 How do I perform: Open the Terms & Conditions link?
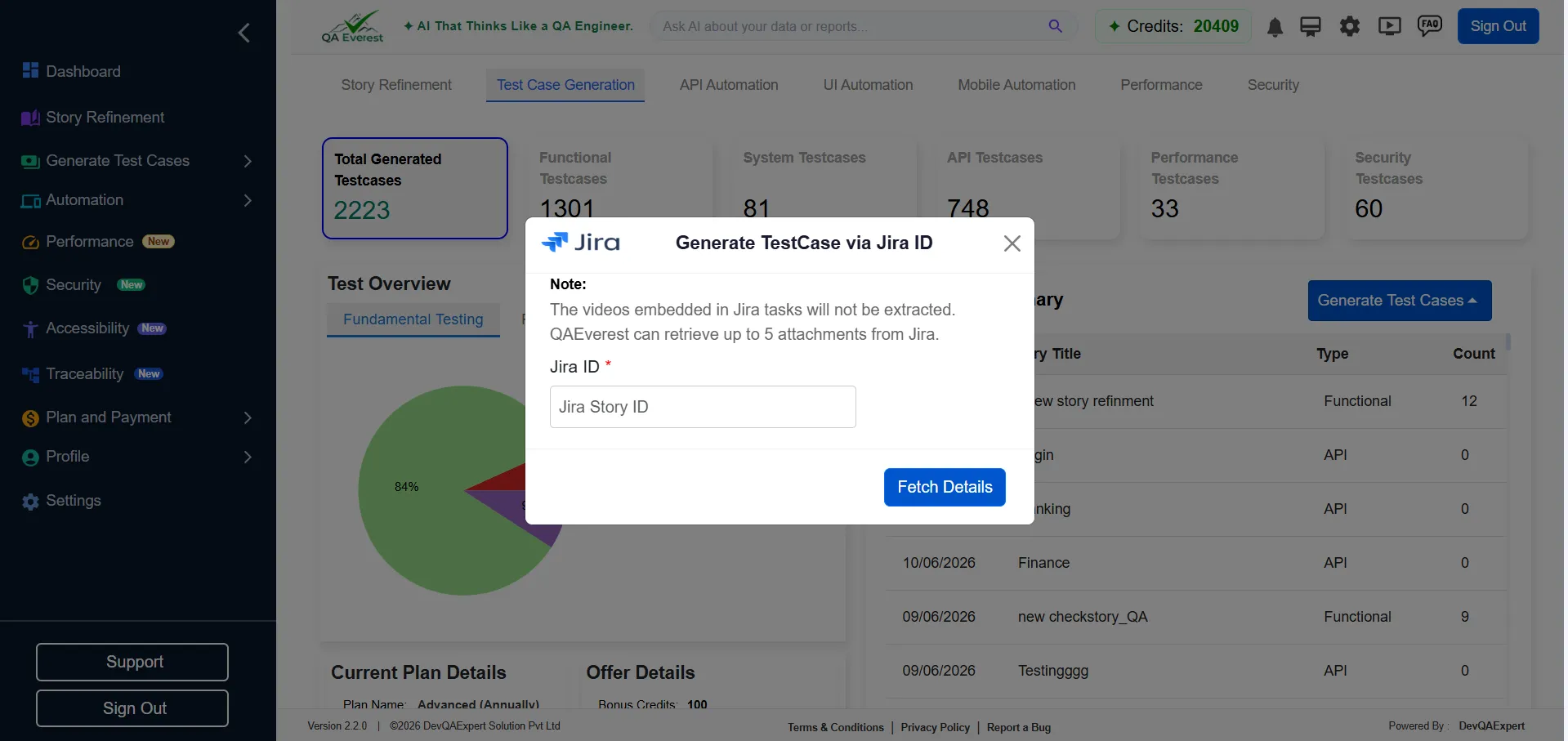(836, 727)
